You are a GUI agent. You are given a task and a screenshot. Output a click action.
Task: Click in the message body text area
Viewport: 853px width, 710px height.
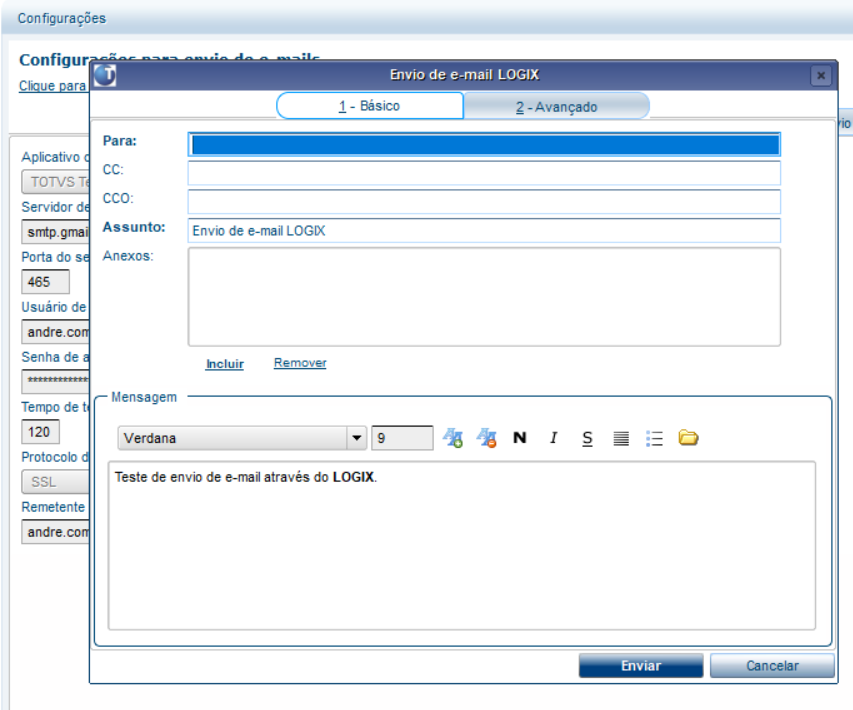coord(462,546)
